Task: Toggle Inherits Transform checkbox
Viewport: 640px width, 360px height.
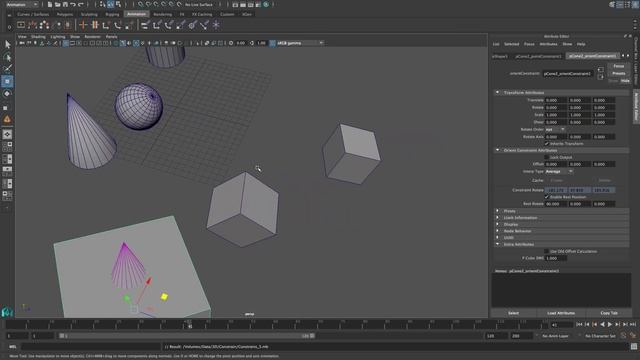Action: coord(547,144)
